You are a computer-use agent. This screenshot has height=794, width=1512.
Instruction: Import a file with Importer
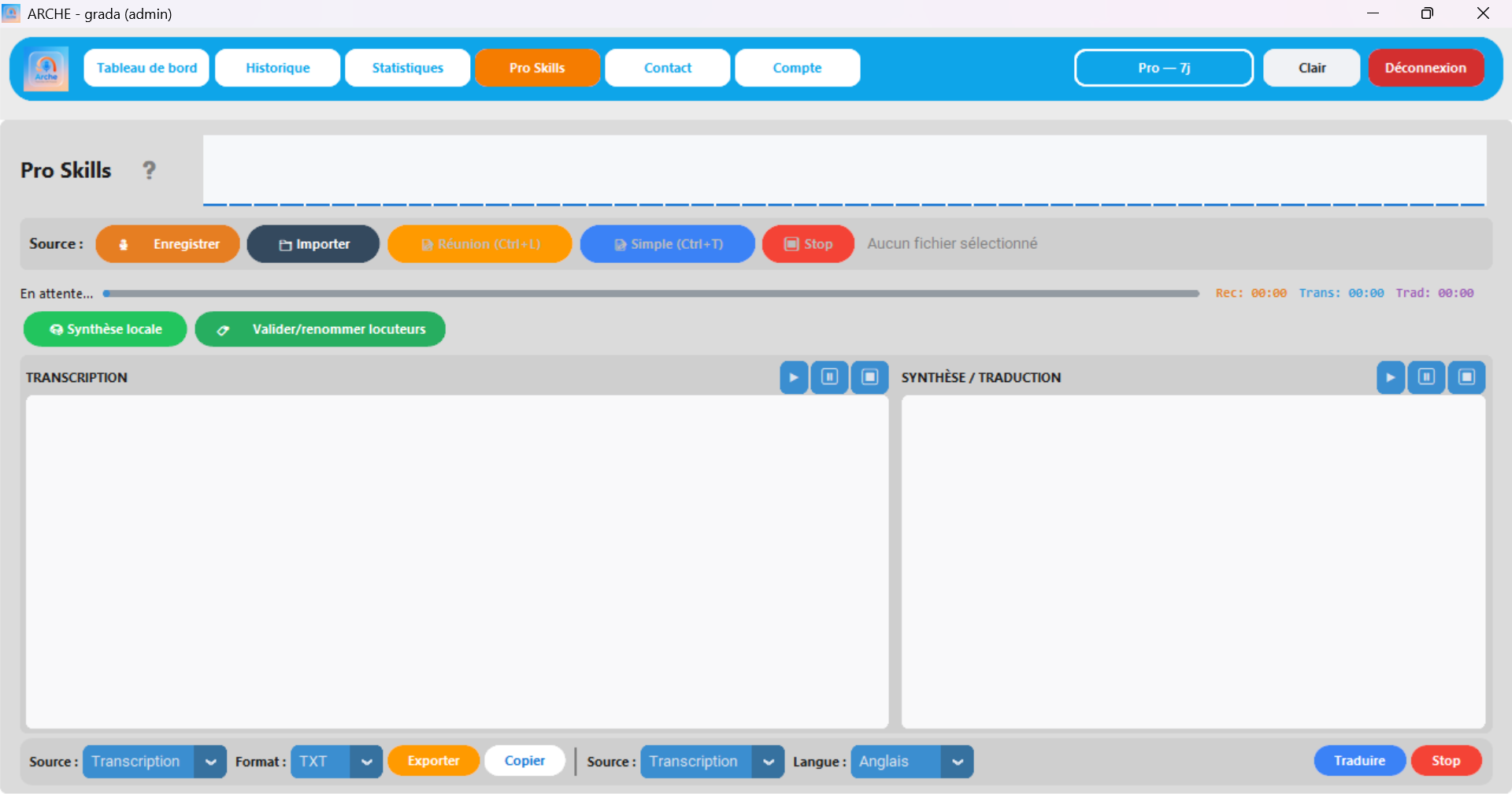click(x=313, y=244)
